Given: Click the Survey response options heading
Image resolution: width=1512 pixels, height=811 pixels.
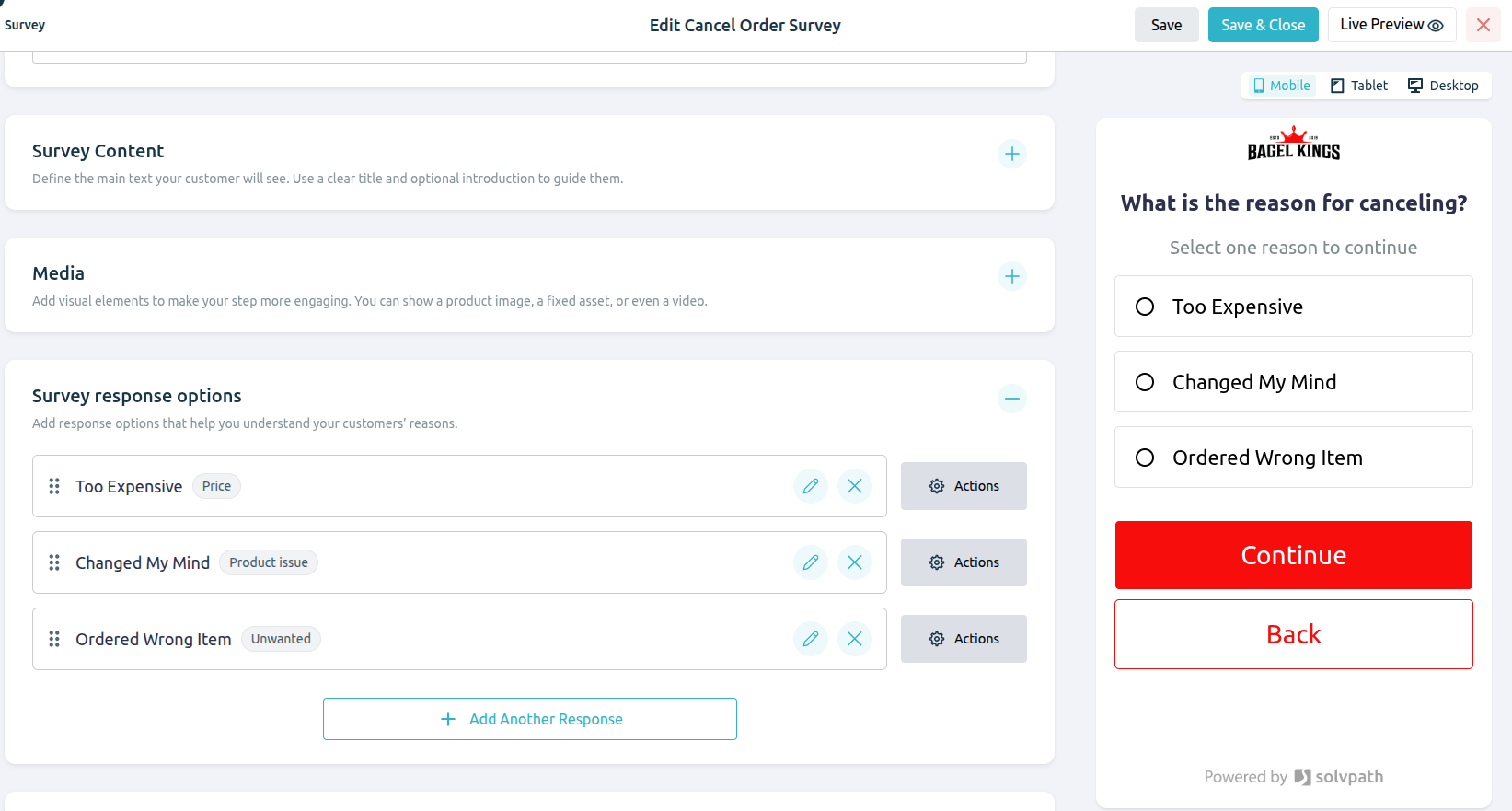Looking at the screenshot, I should point(136,396).
